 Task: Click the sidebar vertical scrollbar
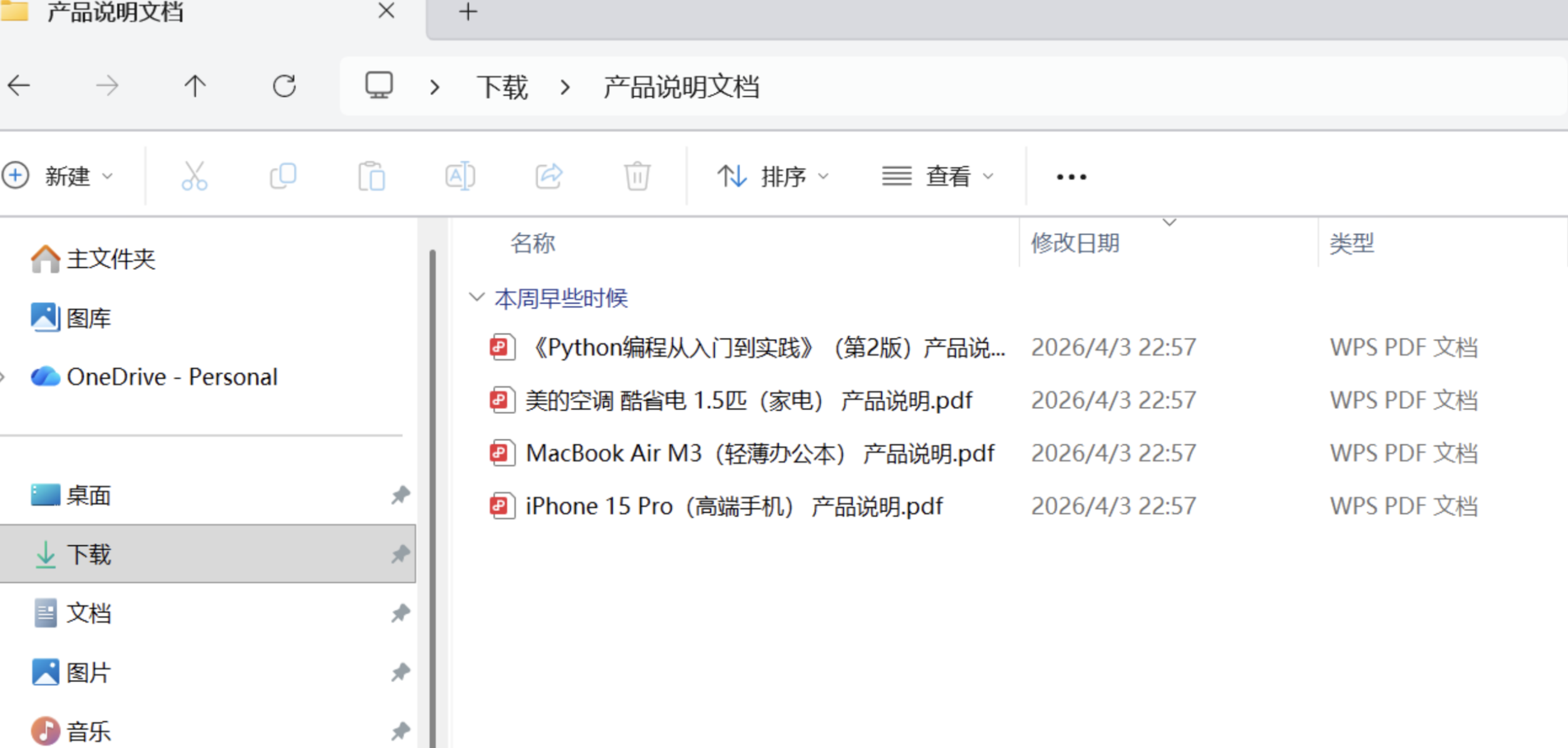tap(432, 499)
